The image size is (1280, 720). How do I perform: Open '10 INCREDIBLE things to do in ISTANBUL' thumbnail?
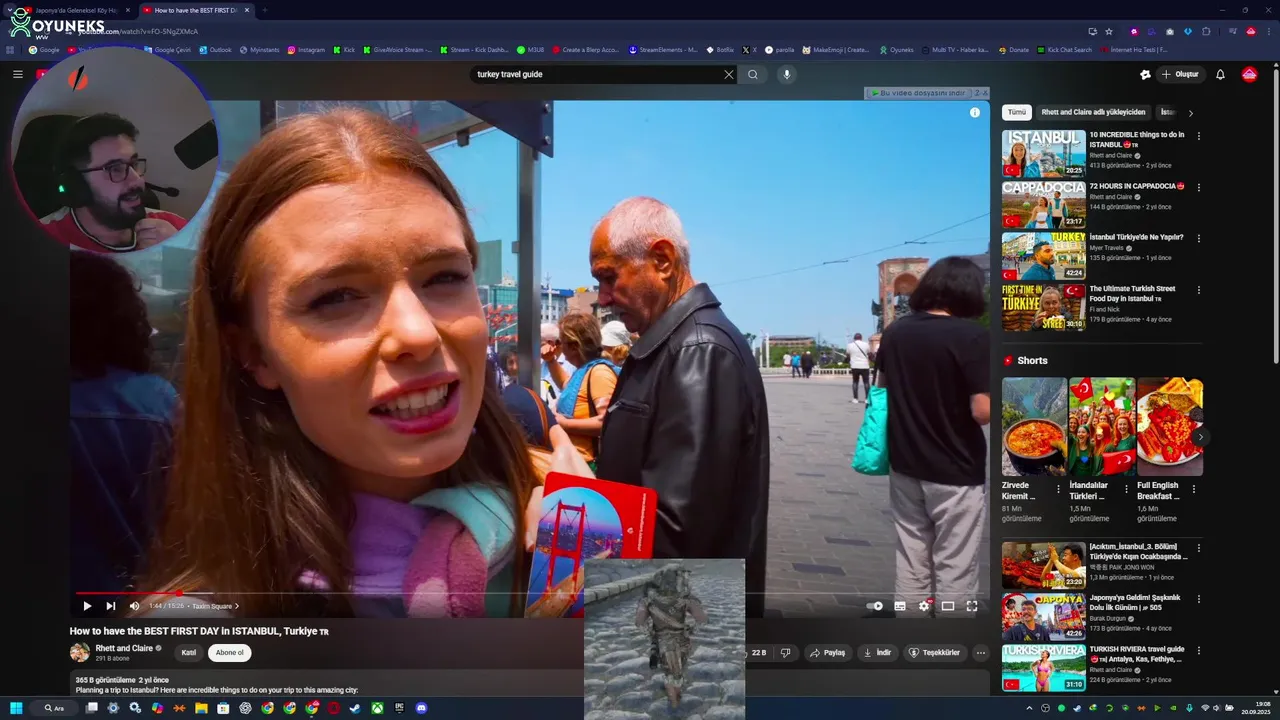click(x=1044, y=153)
